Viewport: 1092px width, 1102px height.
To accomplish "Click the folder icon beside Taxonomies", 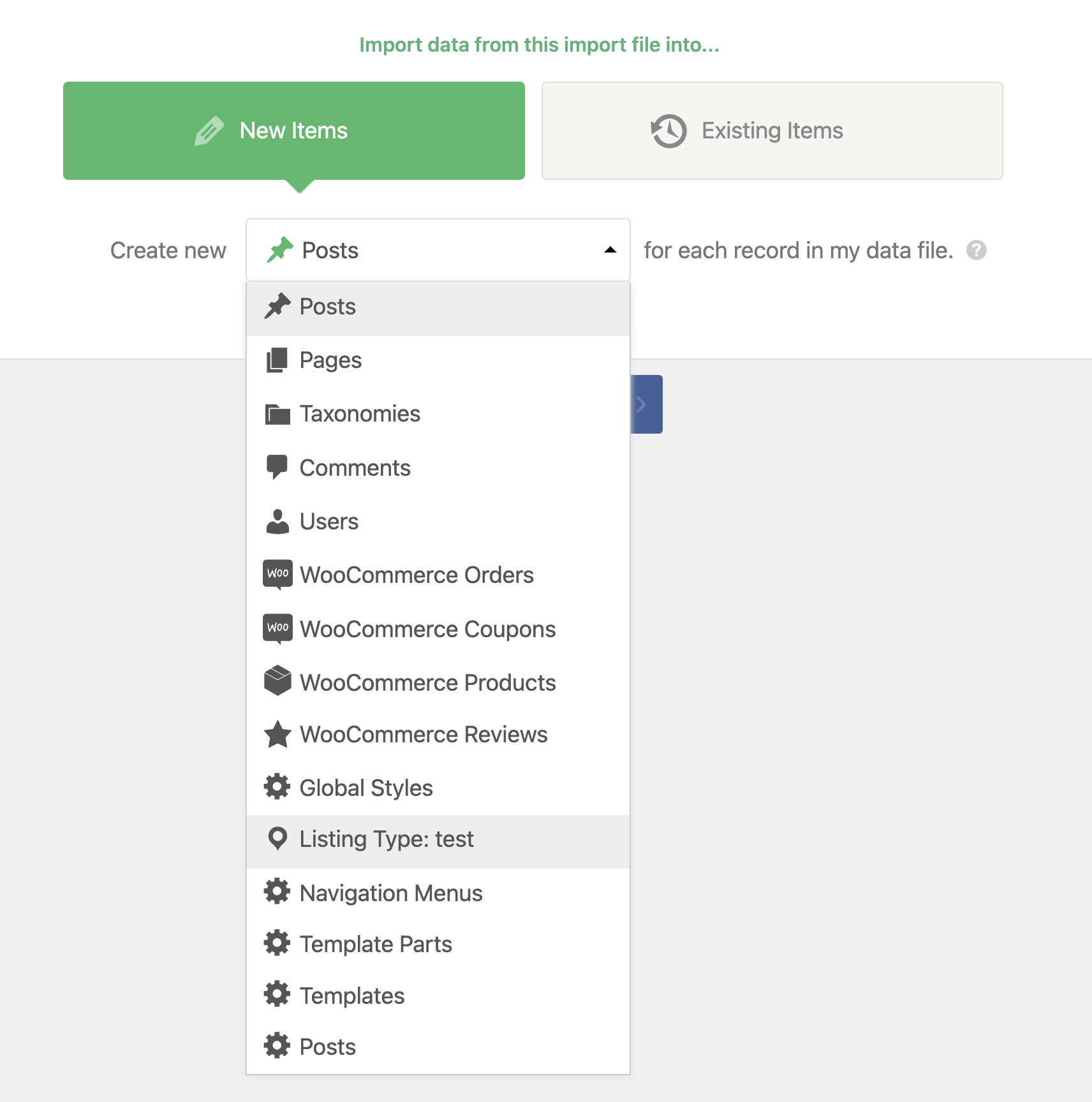I will pos(277,414).
